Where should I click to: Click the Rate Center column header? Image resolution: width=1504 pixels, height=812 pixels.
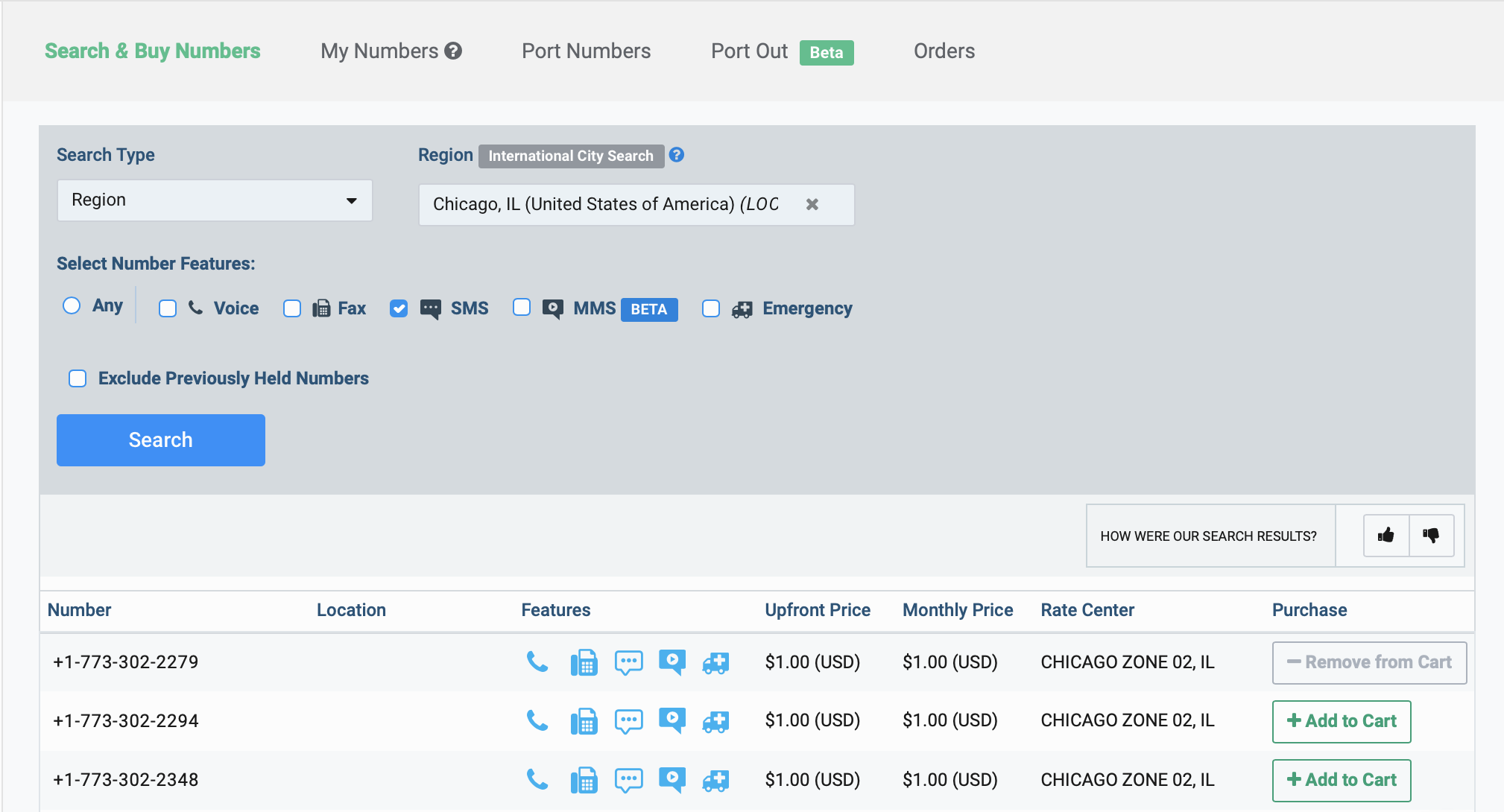click(1087, 610)
